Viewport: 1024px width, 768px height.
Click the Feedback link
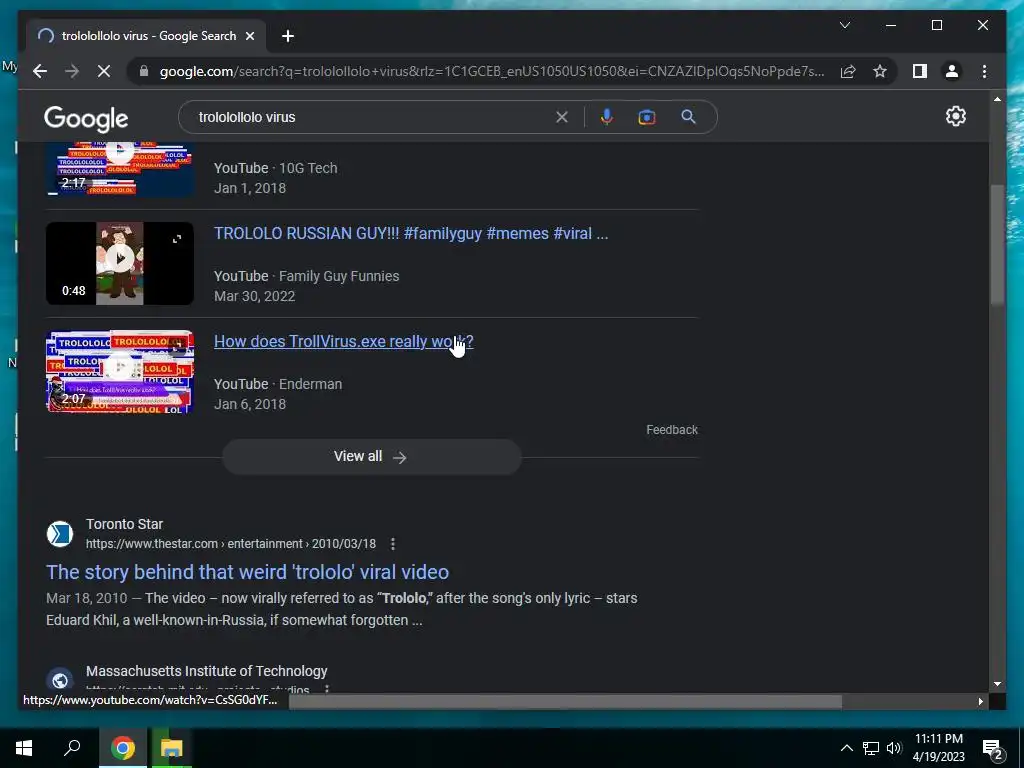coord(672,430)
